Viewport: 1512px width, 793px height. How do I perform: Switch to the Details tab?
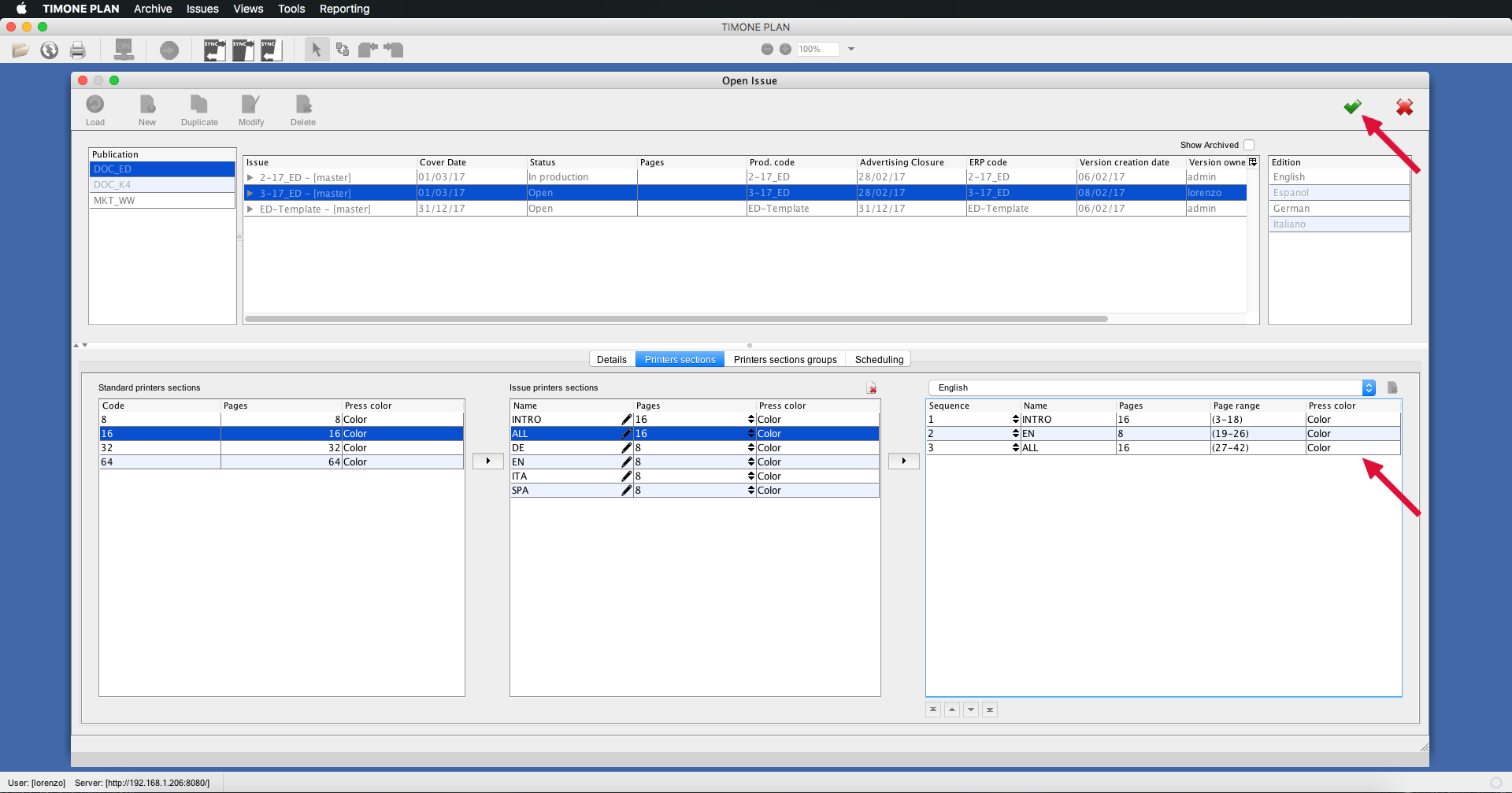[612, 359]
